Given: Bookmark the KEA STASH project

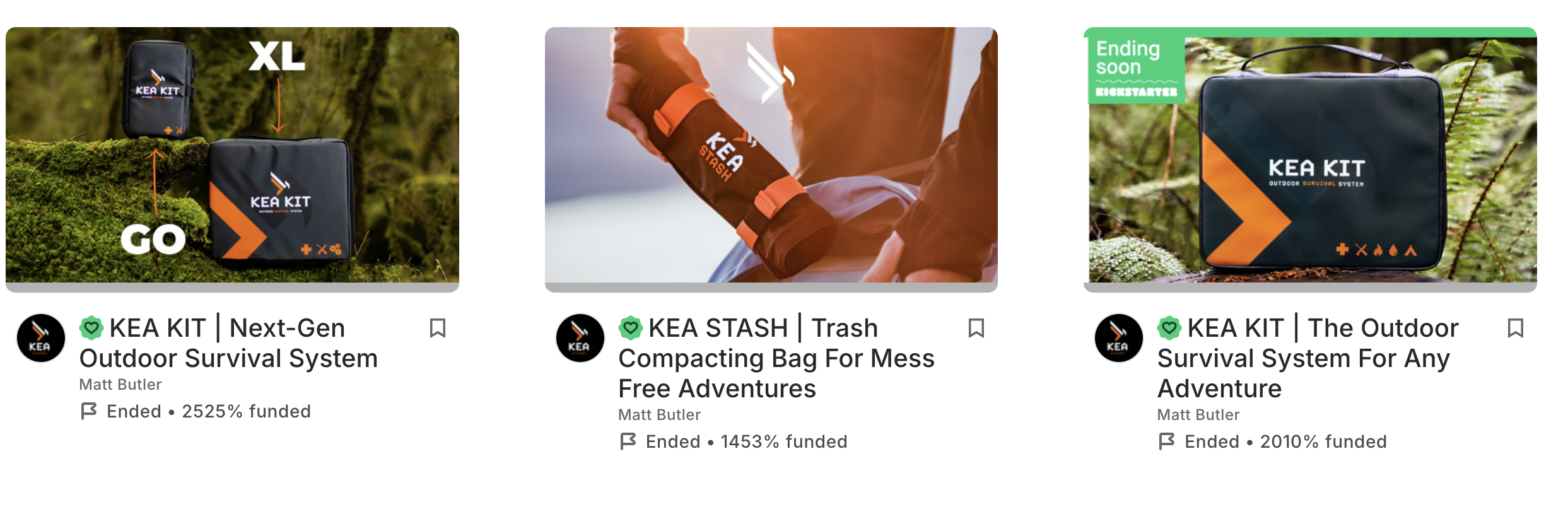Looking at the screenshot, I should pos(976,328).
